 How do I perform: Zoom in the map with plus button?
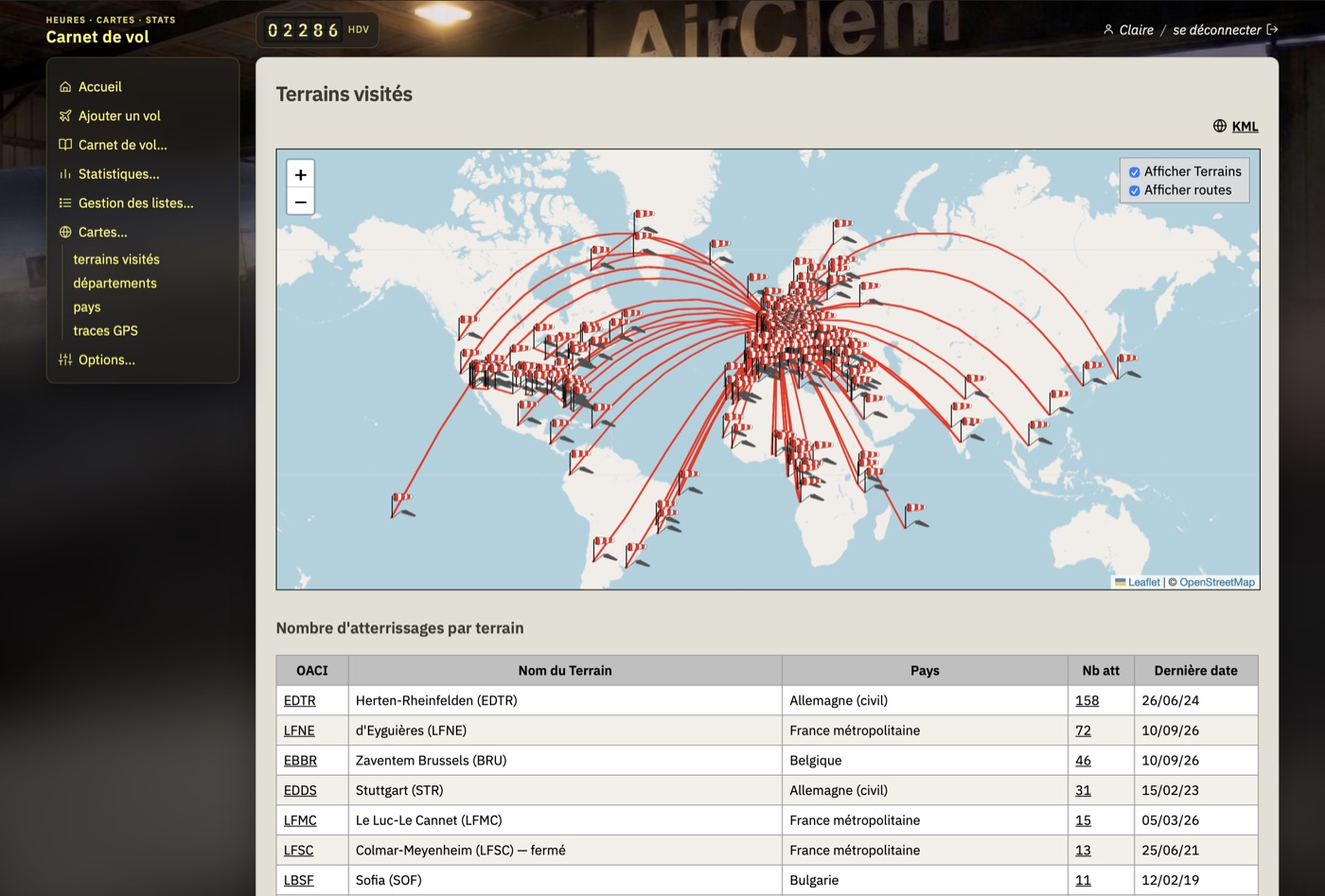[300, 175]
